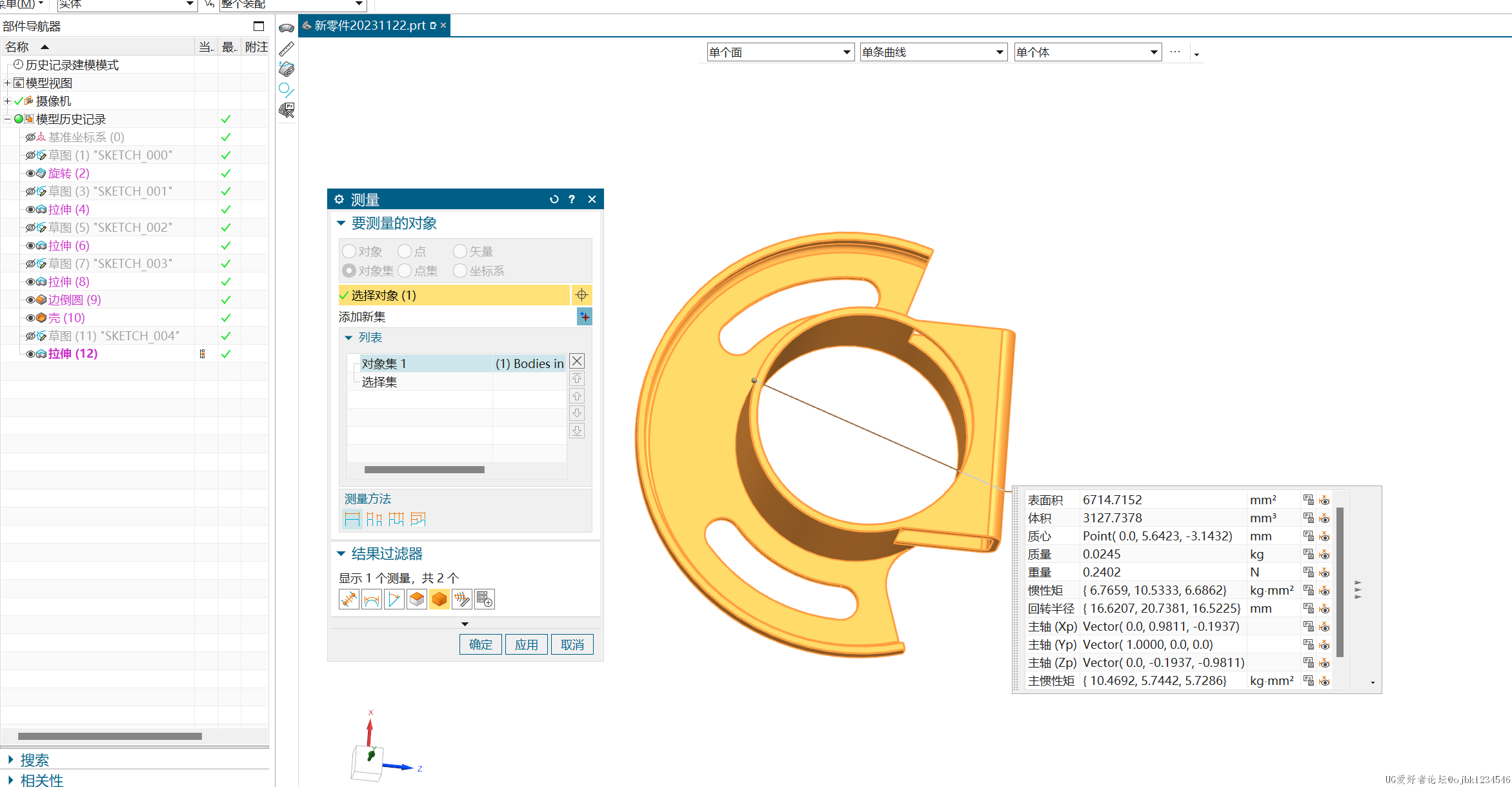
Task: Sort by the 名称 column header
Action: click(97, 46)
